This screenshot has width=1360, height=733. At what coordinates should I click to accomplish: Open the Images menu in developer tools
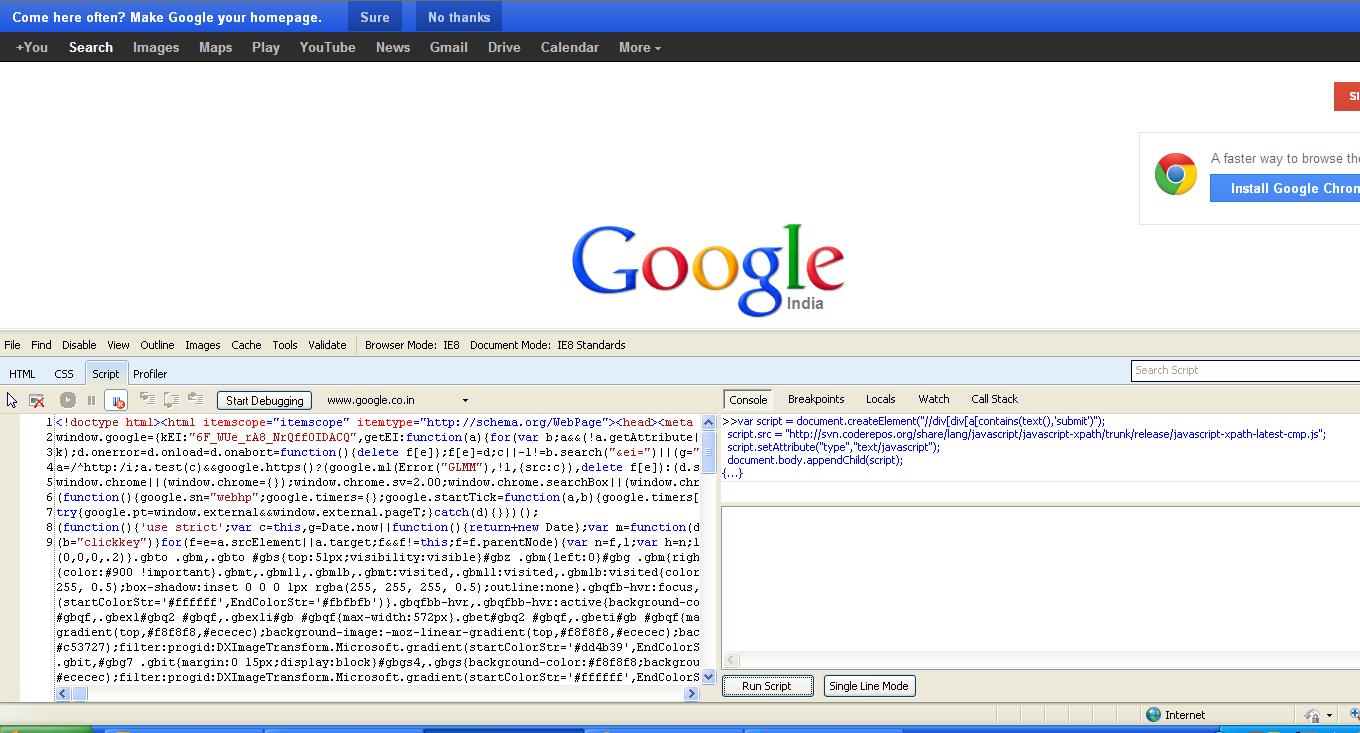203,345
